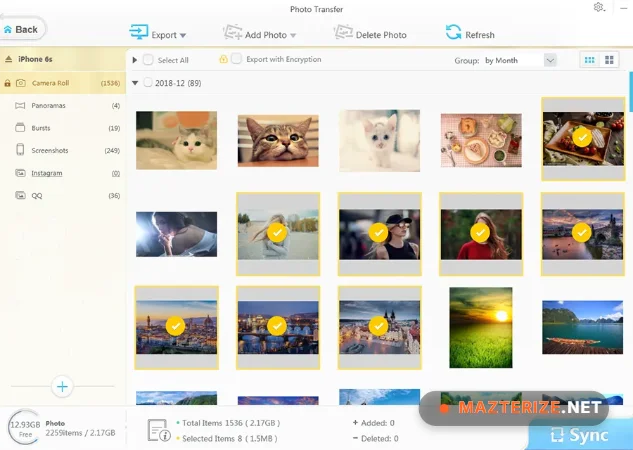The image size is (633, 450).
Task: Add a new album with plus button
Action: 62,387
